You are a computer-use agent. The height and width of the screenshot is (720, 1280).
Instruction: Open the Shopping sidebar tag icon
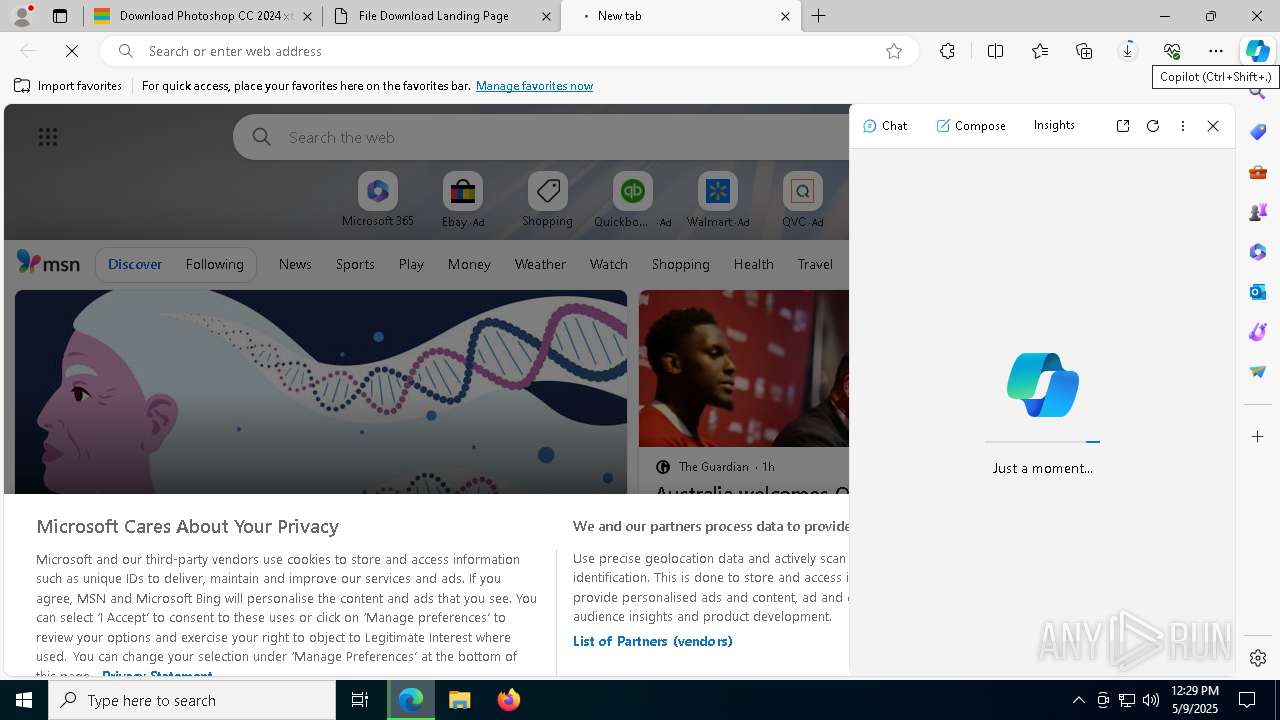(1258, 132)
